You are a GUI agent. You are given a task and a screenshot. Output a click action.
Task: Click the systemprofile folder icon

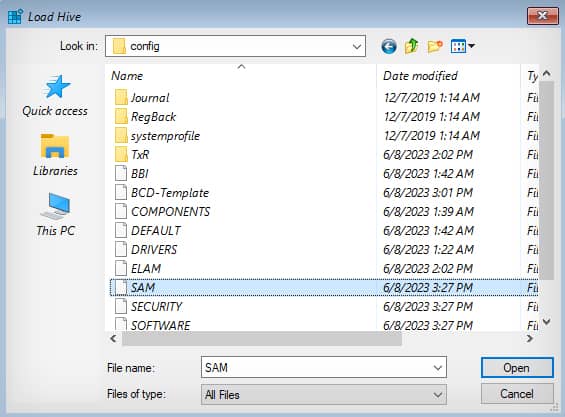click(121, 136)
